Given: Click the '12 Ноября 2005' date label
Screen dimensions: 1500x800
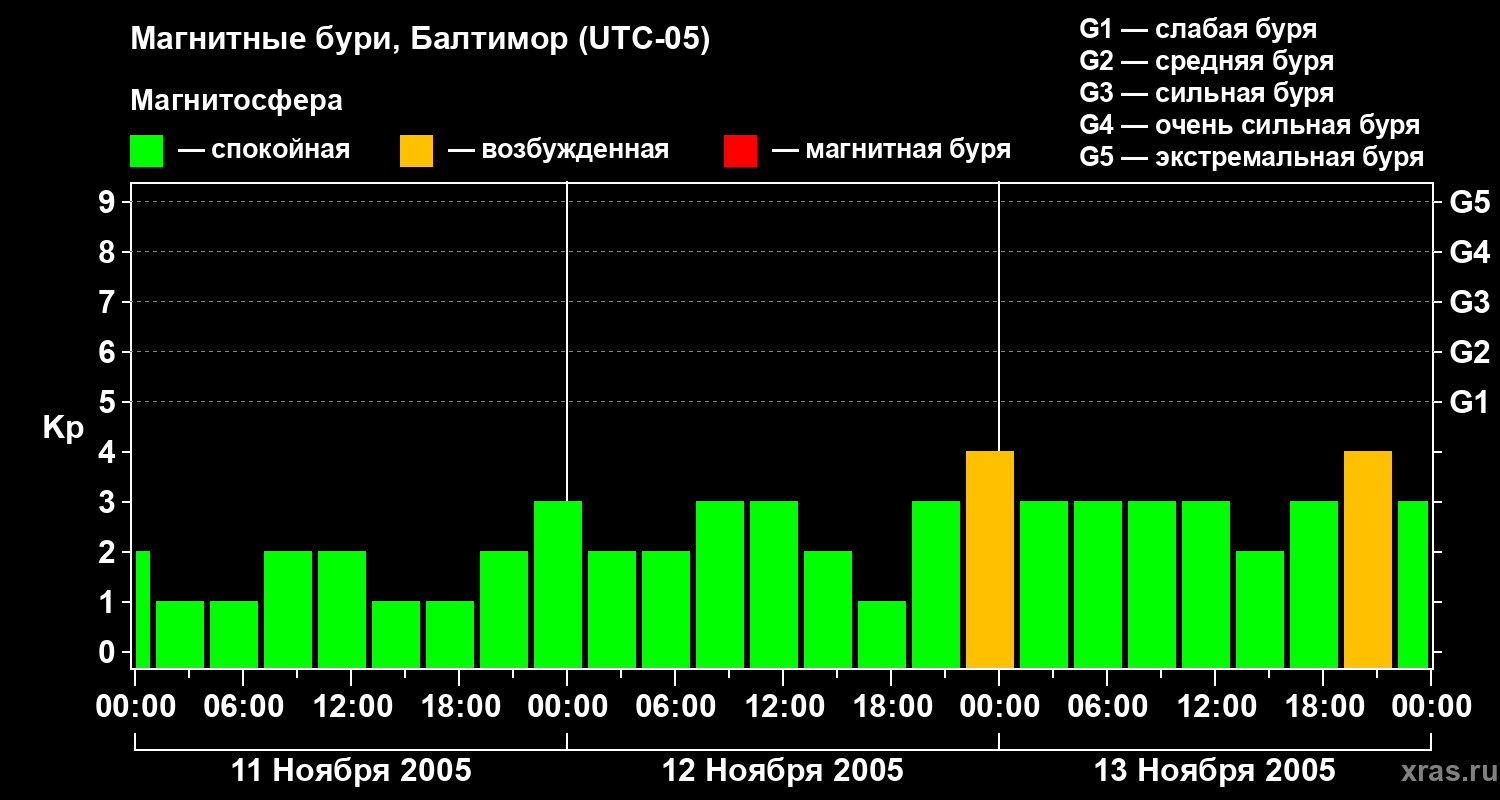Looking at the screenshot, I should click(x=783, y=770).
